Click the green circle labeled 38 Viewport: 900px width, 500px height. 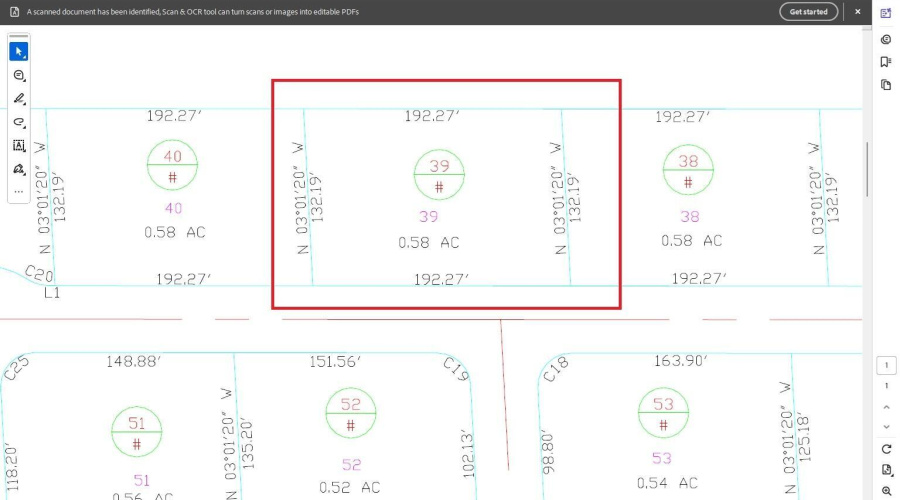pyautogui.click(x=688, y=170)
